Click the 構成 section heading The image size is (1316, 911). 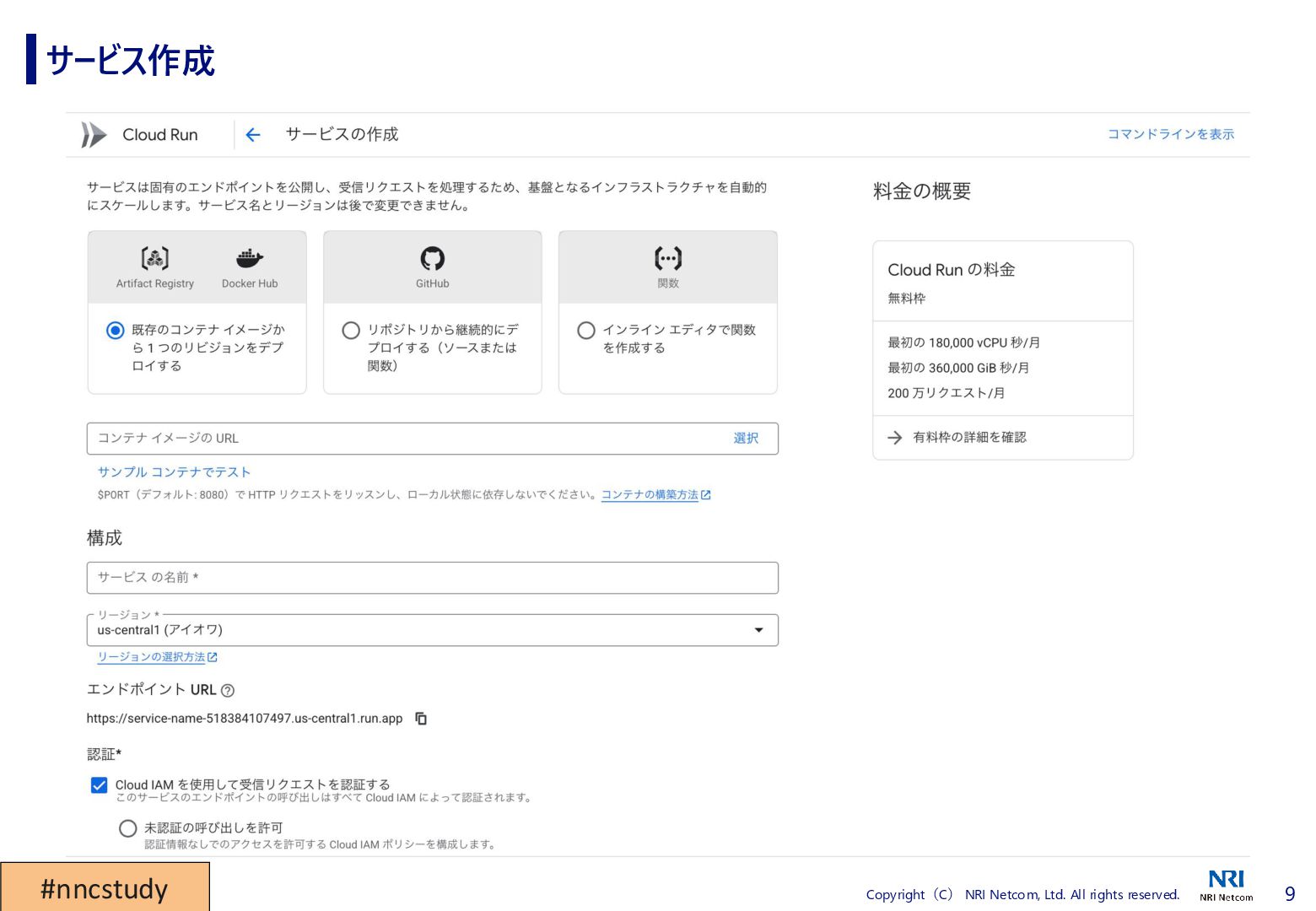[105, 538]
